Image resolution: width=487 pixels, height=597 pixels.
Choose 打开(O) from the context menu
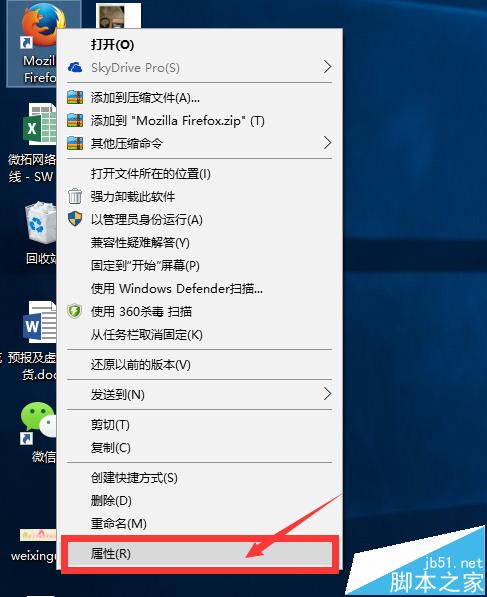(x=200, y=45)
